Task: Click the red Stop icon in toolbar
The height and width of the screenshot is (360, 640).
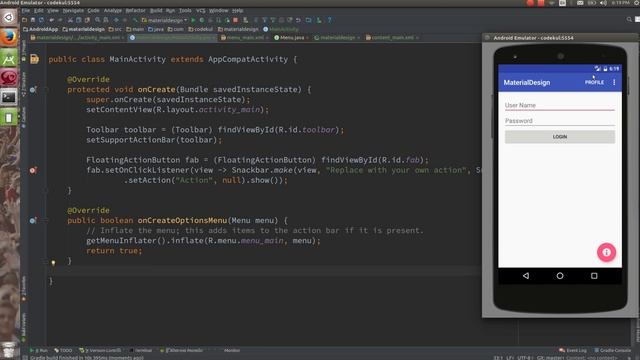Action: (x=236, y=20)
